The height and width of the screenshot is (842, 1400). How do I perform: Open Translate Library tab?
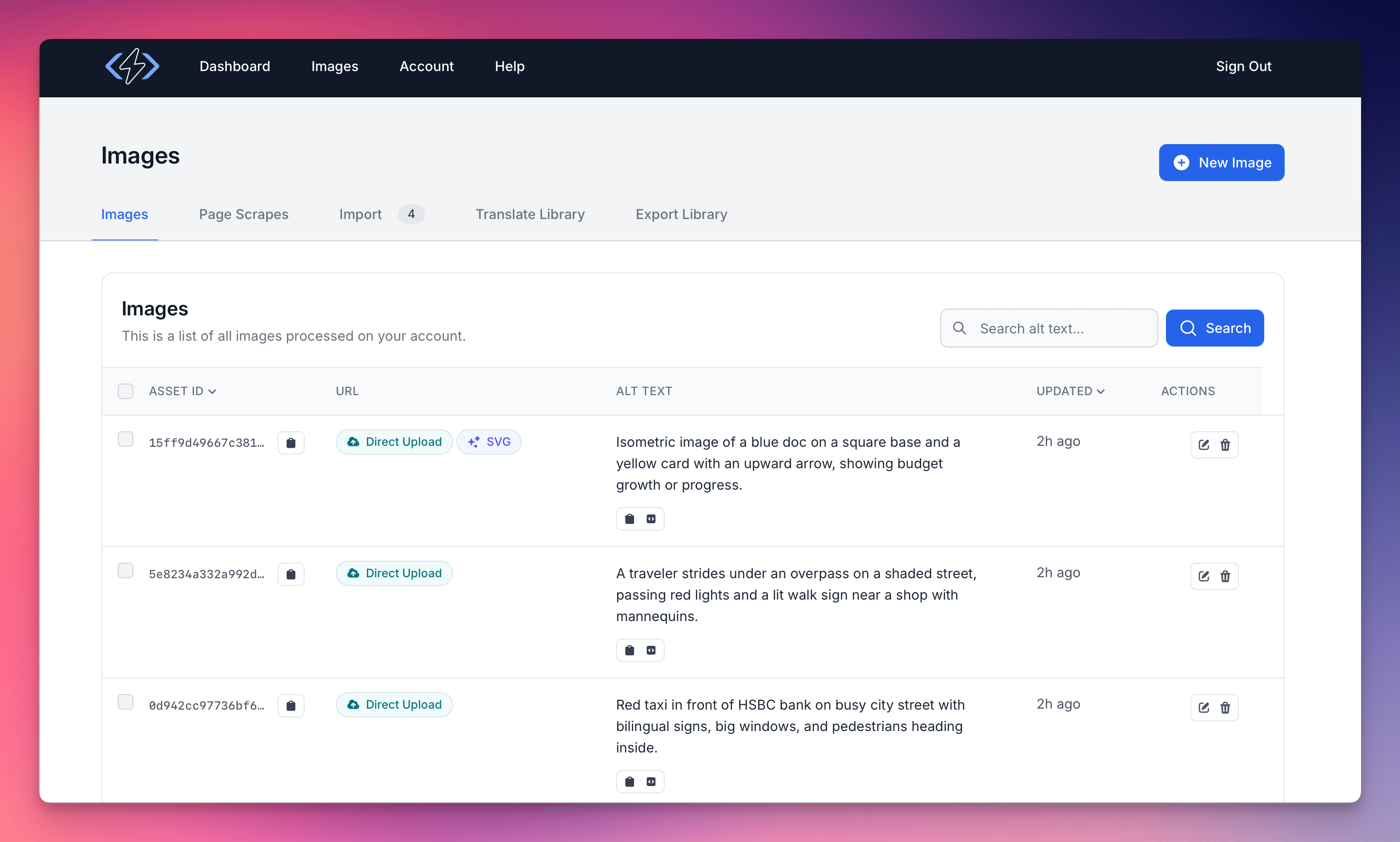pyautogui.click(x=530, y=215)
